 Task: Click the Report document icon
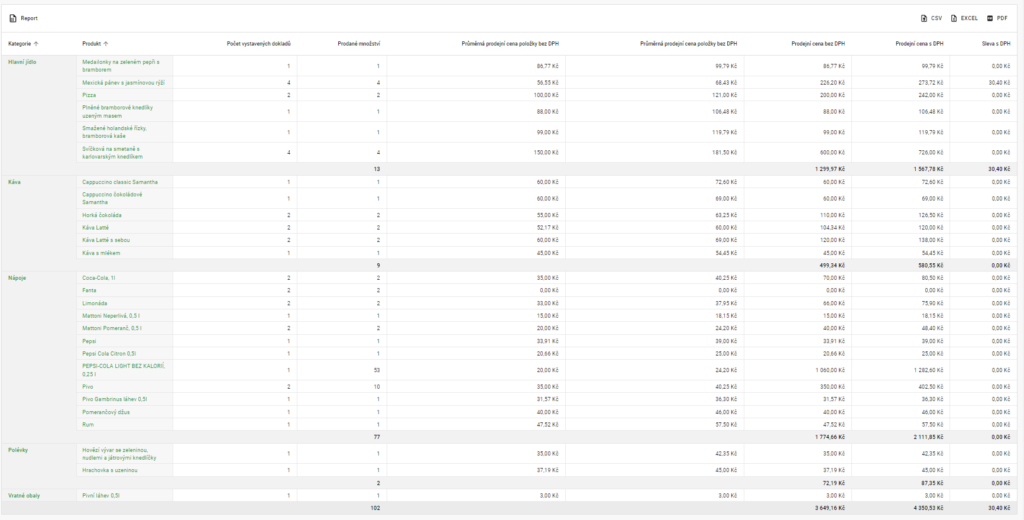[13, 18]
